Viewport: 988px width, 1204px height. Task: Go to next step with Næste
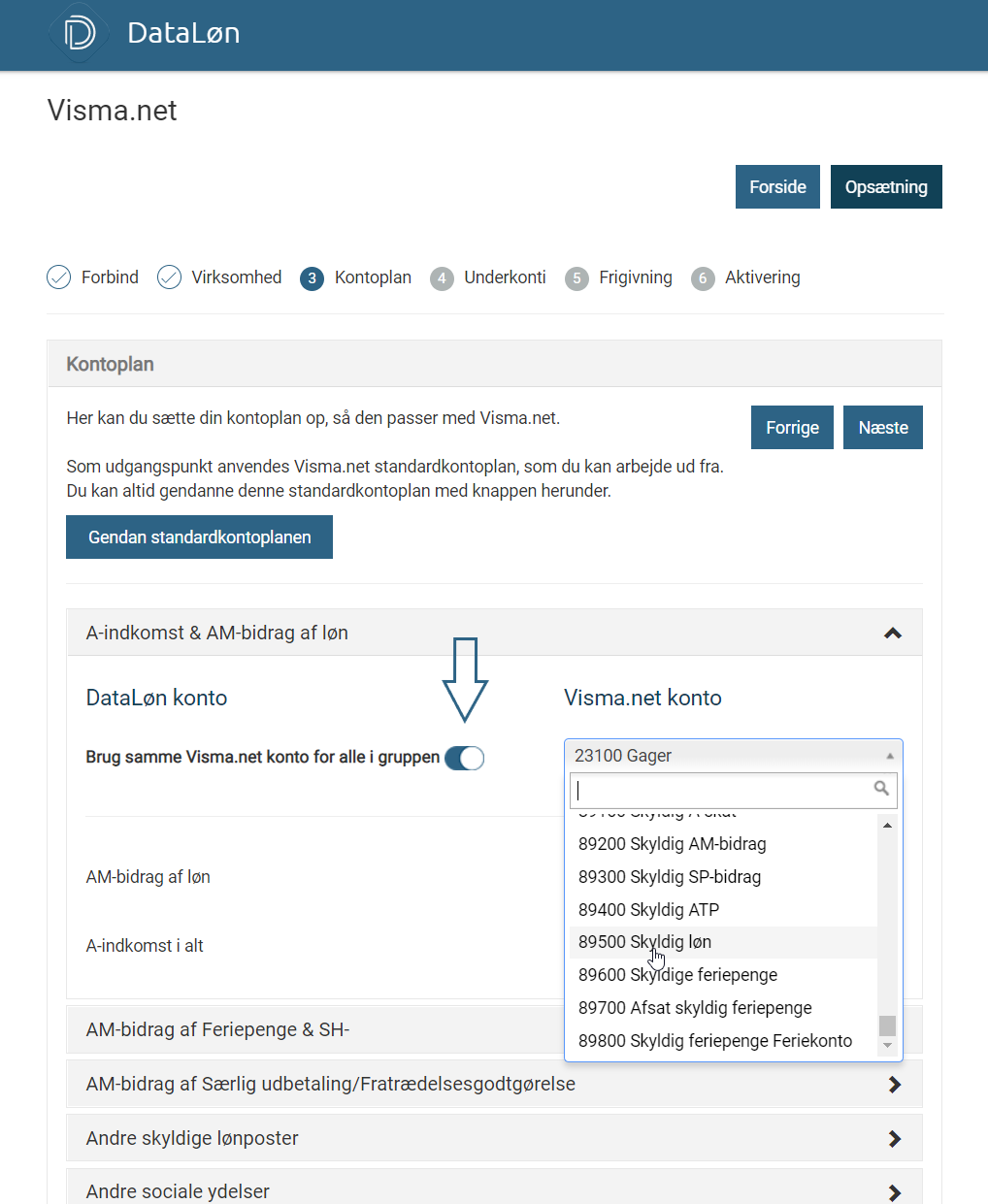(882, 428)
